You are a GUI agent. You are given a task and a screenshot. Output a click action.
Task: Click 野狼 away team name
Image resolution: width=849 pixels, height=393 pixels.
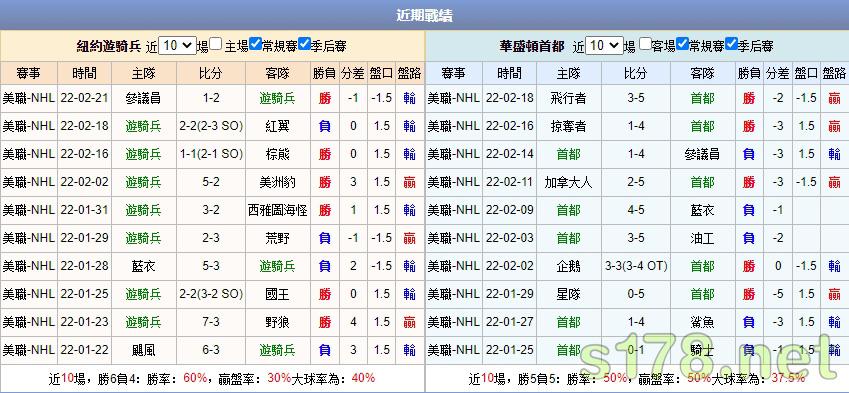coord(277,322)
